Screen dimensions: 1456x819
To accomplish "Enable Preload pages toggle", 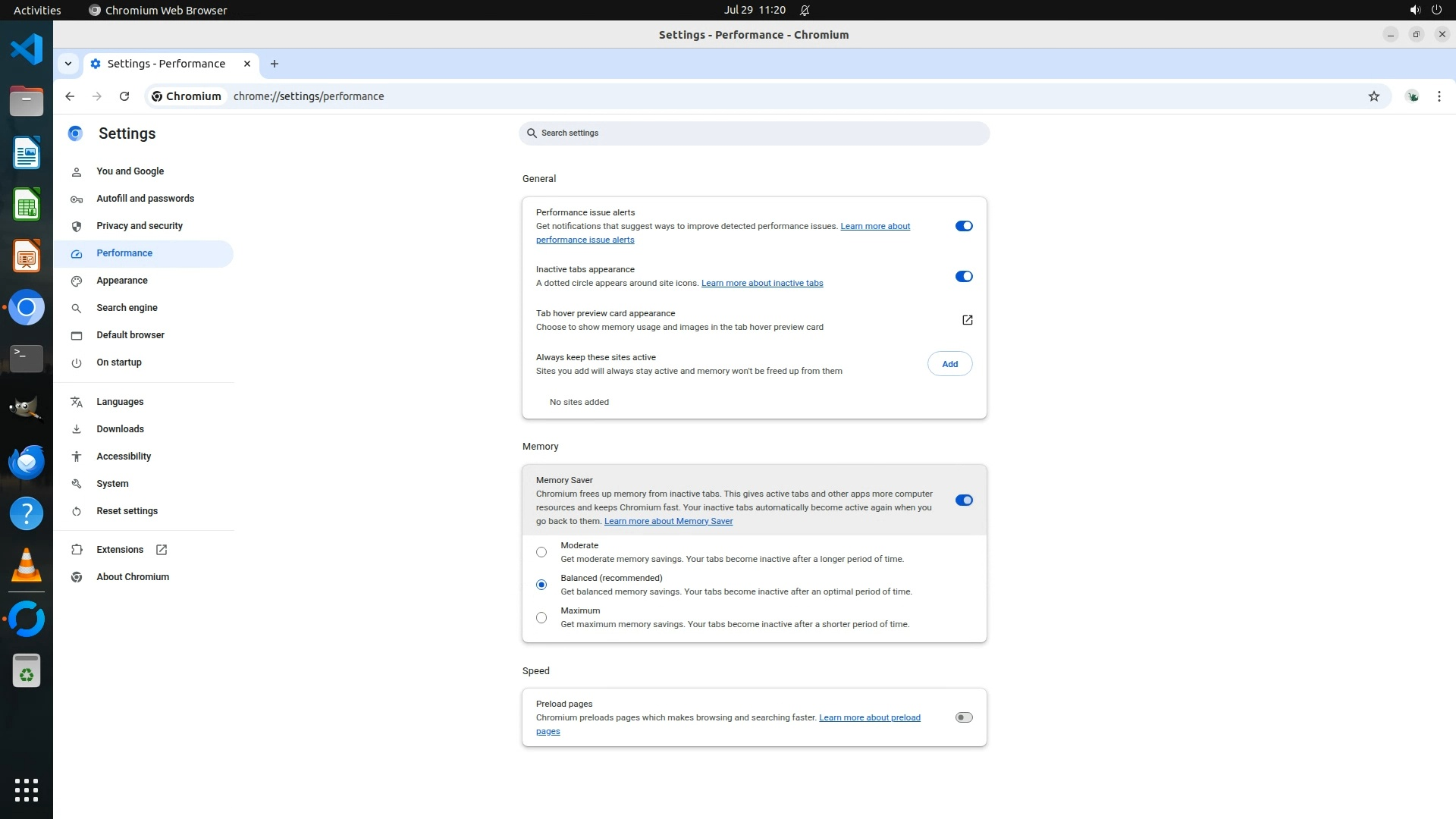I will tap(963, 717).
